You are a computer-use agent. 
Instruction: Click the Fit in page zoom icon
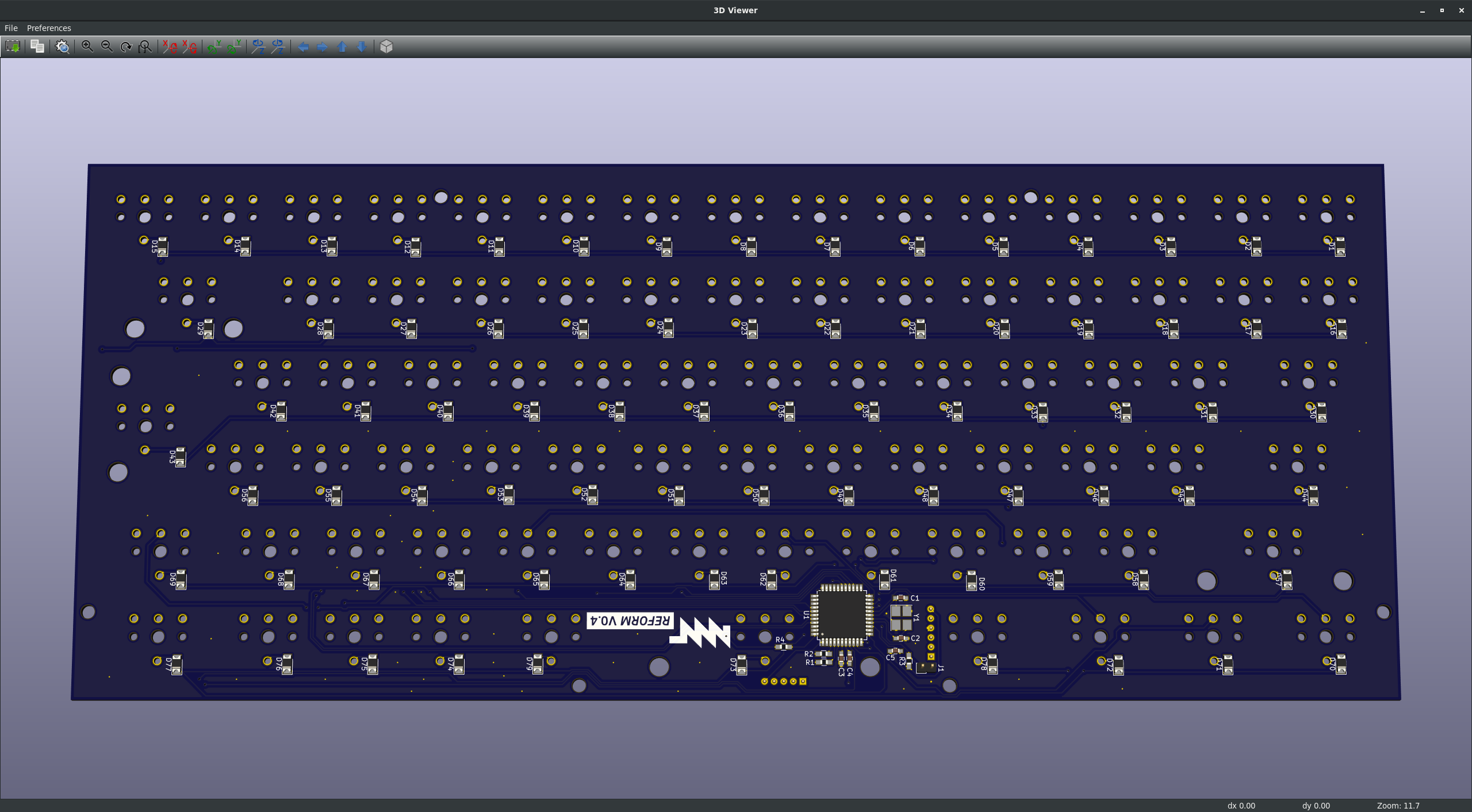click(x=145, y=47)
